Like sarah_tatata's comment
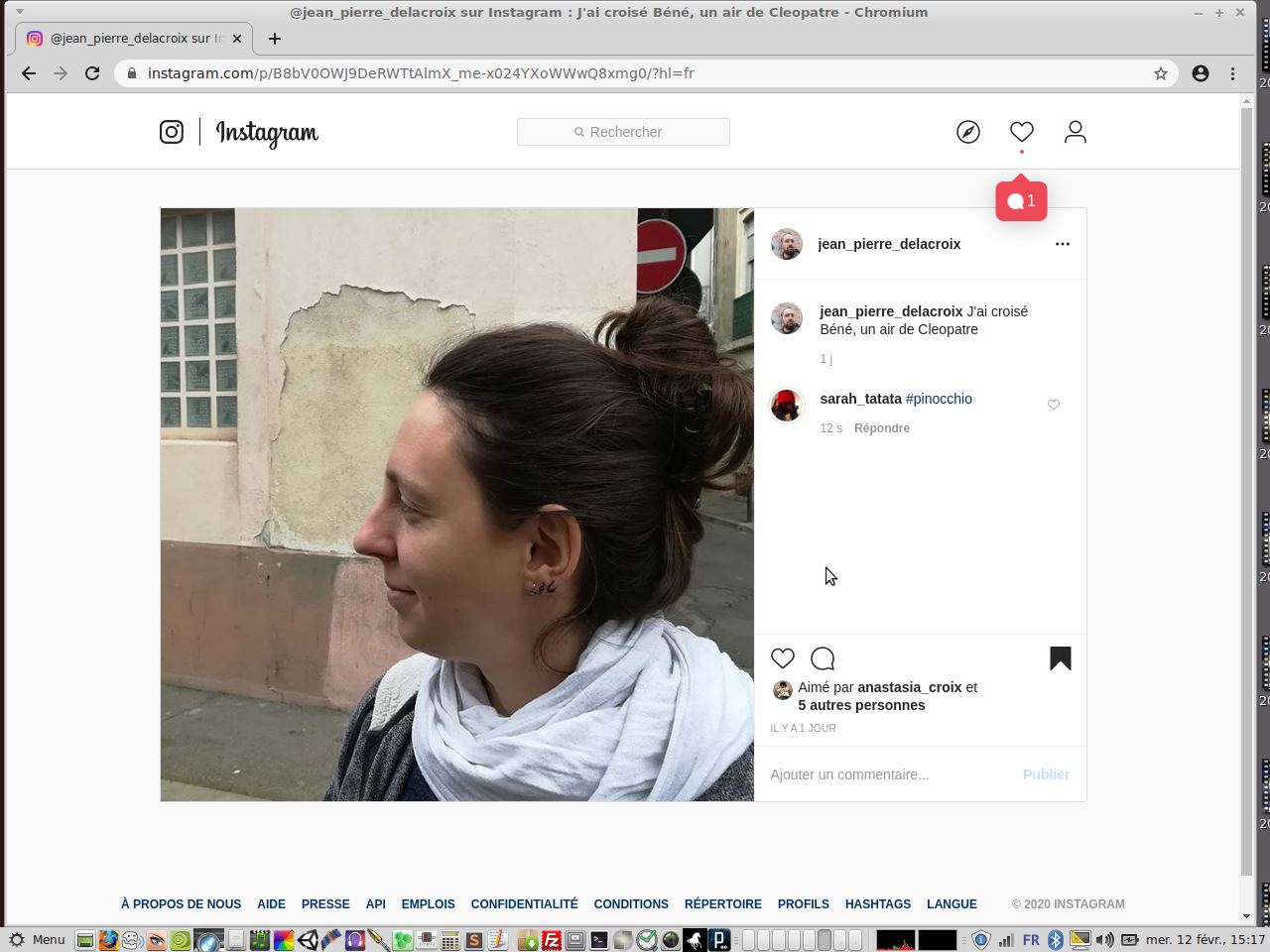This screenshot has height=952, width=1270. tap(1054, 405)
